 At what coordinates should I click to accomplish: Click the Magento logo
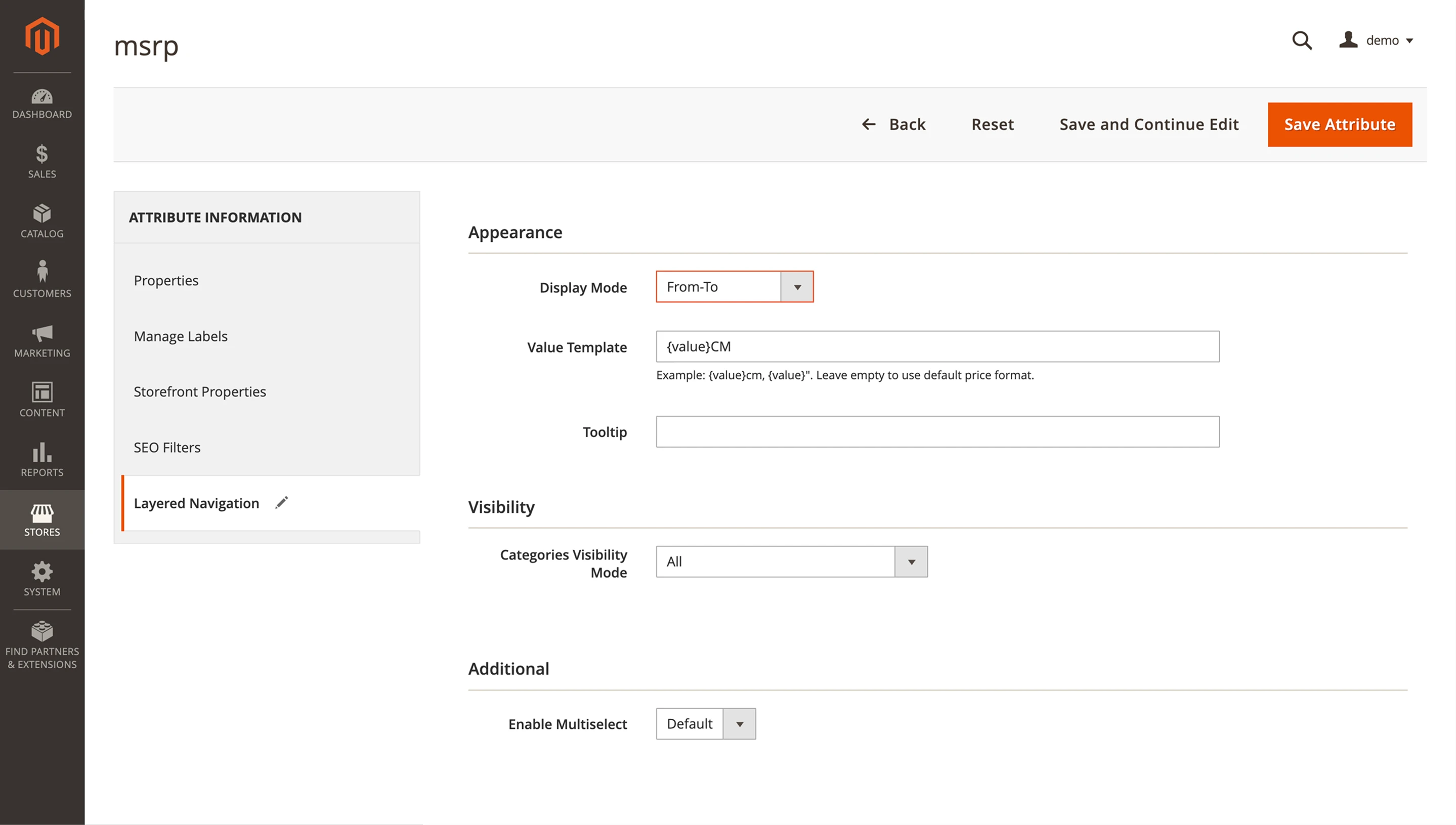[x=42, y=36]
